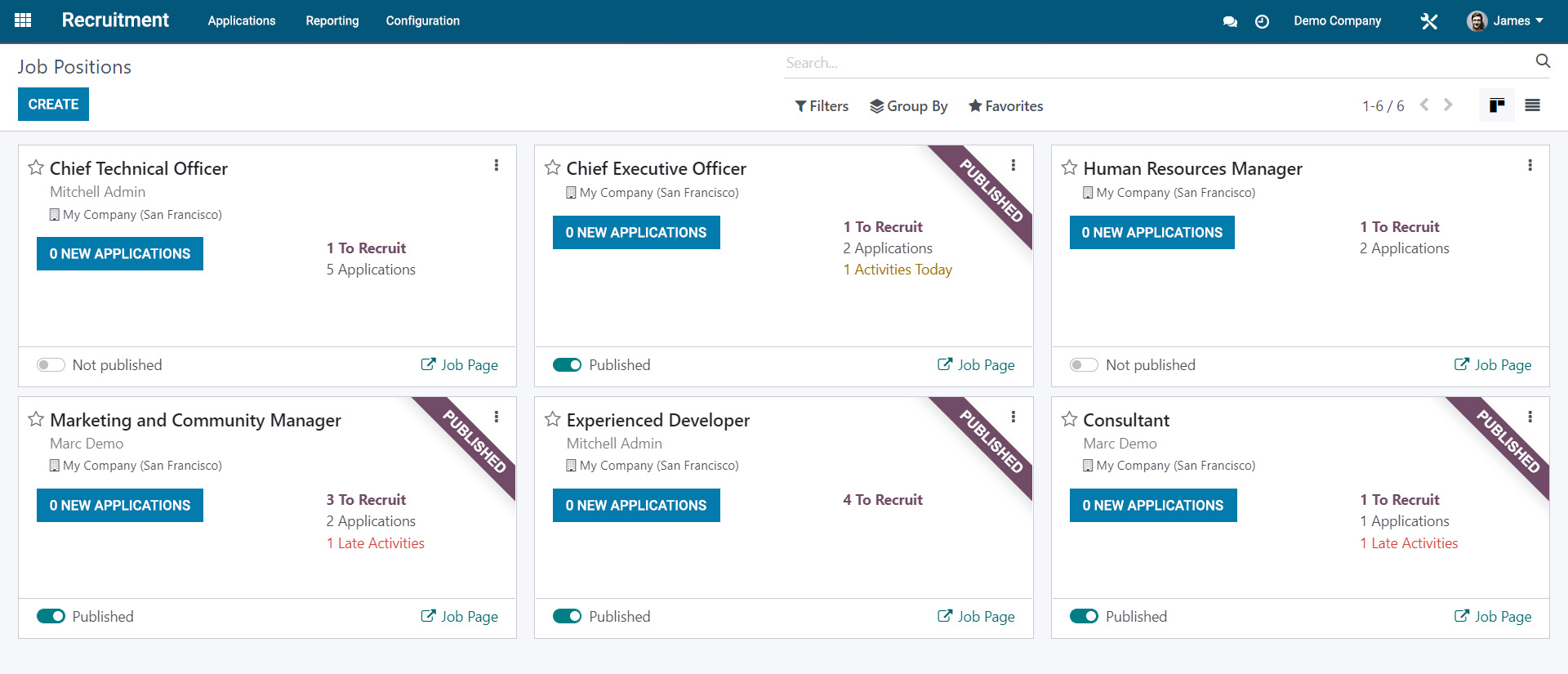Click the CREATE button
Image resolution: width=1568 pixels, height=674 pixels.
pos(53,105)
